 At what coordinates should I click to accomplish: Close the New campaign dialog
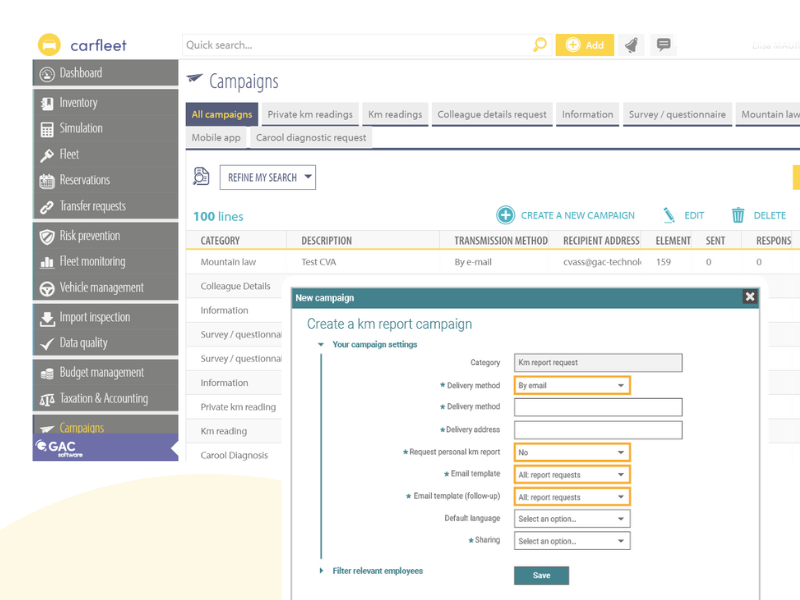click(x=749, y=297)
